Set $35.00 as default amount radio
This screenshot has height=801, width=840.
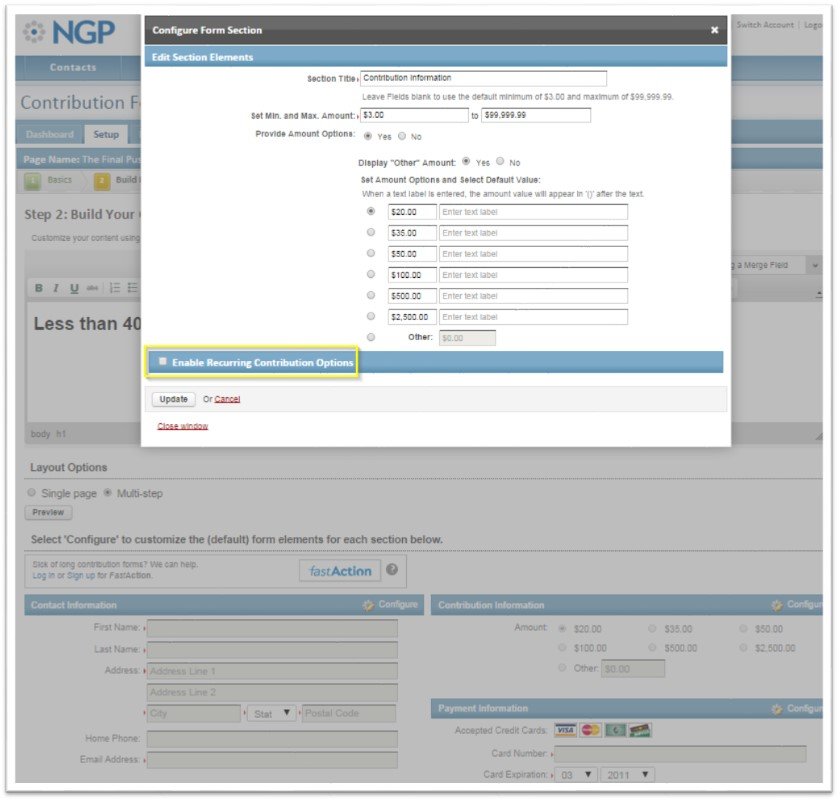coord(371,232)
